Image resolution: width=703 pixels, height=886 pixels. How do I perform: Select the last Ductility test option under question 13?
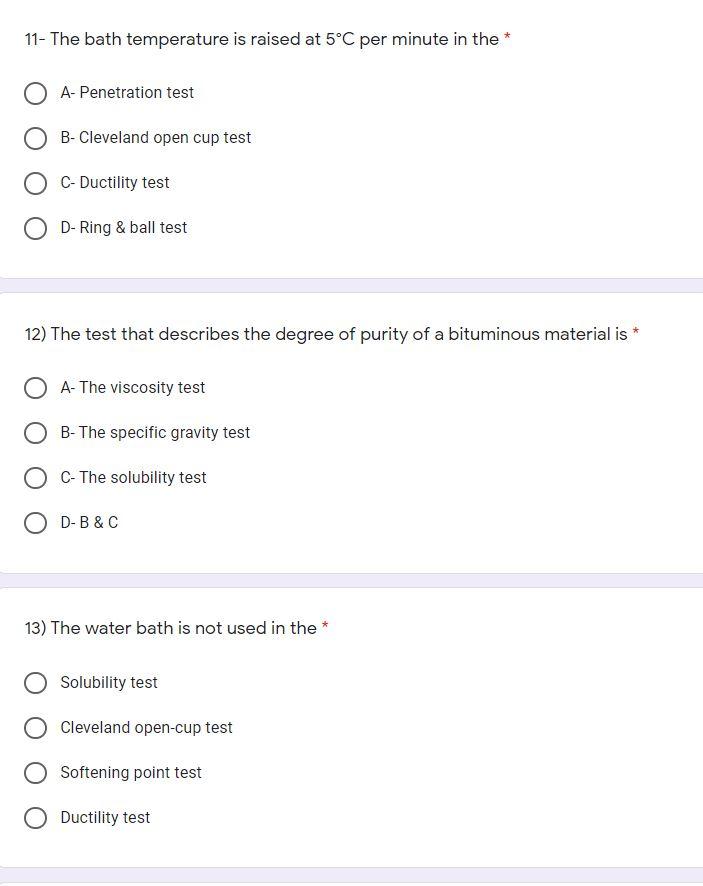(x=35, y=818)
